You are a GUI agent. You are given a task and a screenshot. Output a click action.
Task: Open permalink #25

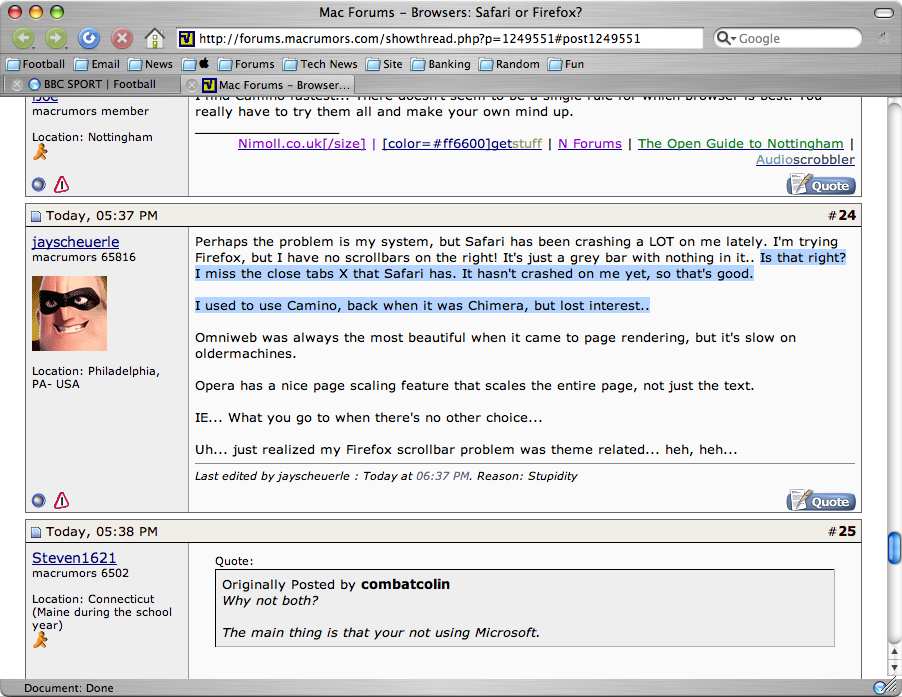[847, 531]
